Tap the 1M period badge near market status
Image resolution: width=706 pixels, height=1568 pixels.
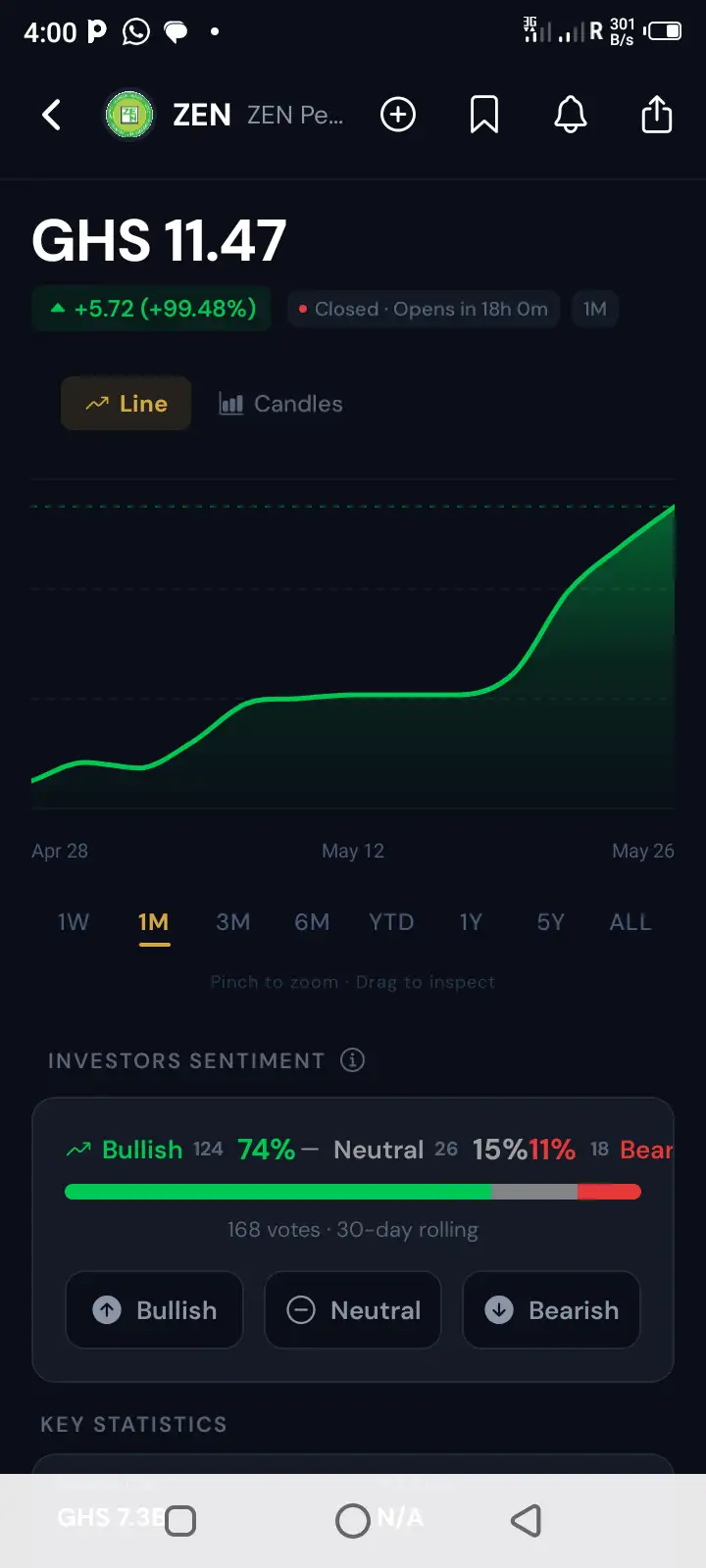tap(595, 310)
